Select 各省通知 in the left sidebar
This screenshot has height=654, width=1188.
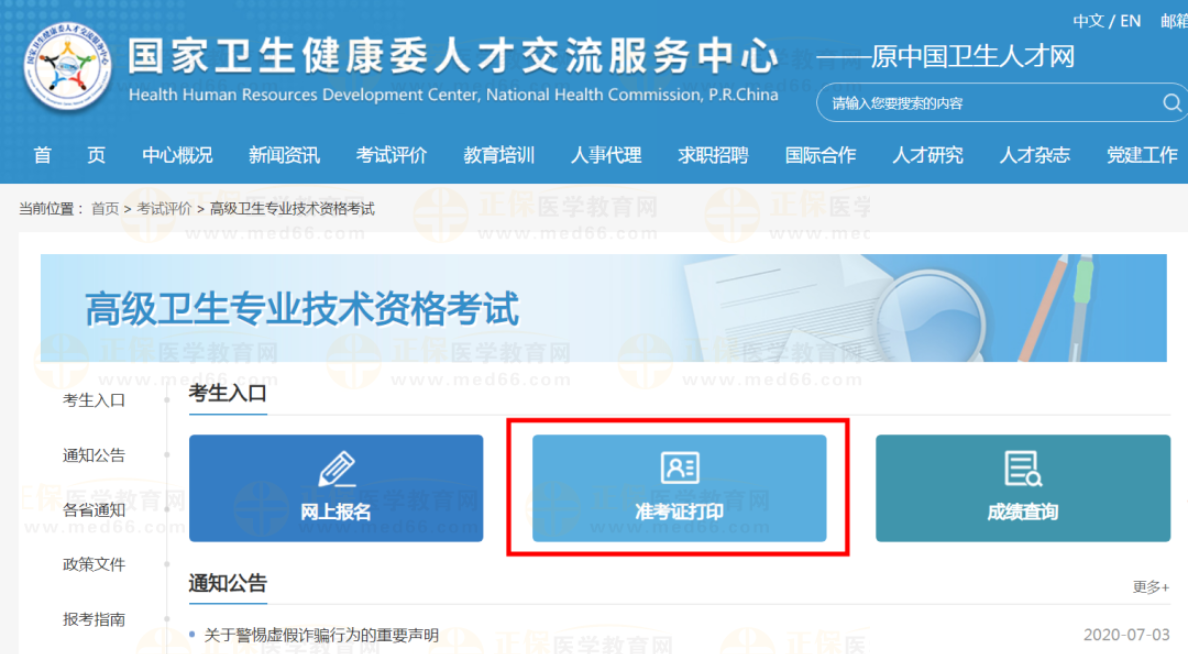[x=94, y=510]
